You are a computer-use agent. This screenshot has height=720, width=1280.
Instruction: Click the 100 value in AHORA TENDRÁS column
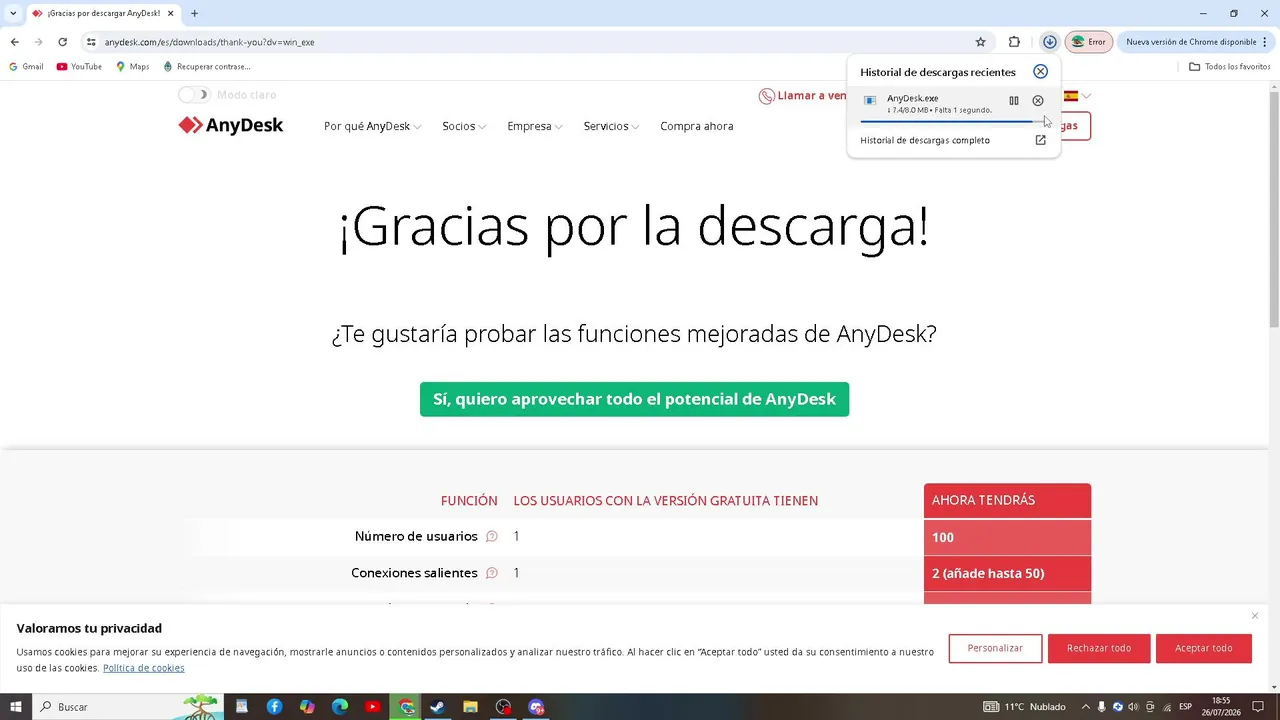943,538
